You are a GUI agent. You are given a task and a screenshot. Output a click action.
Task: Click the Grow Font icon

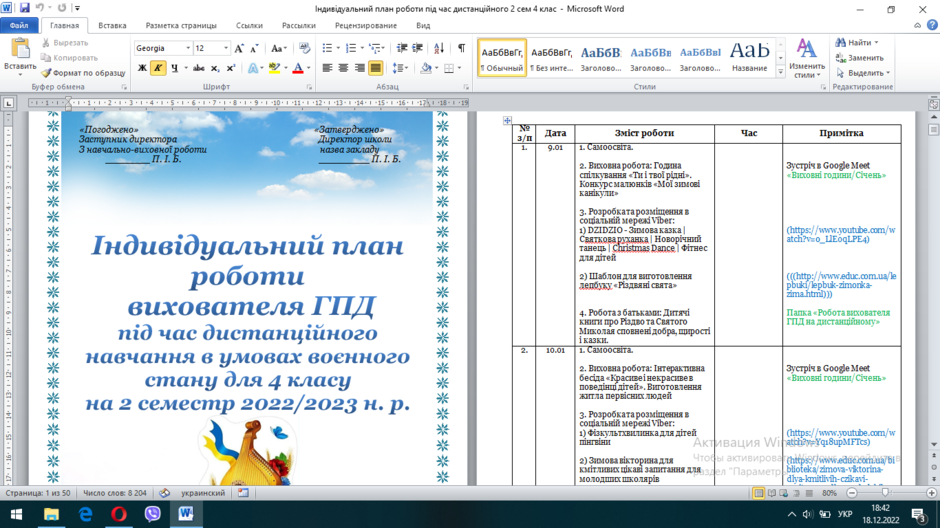(x=239, y=49)
